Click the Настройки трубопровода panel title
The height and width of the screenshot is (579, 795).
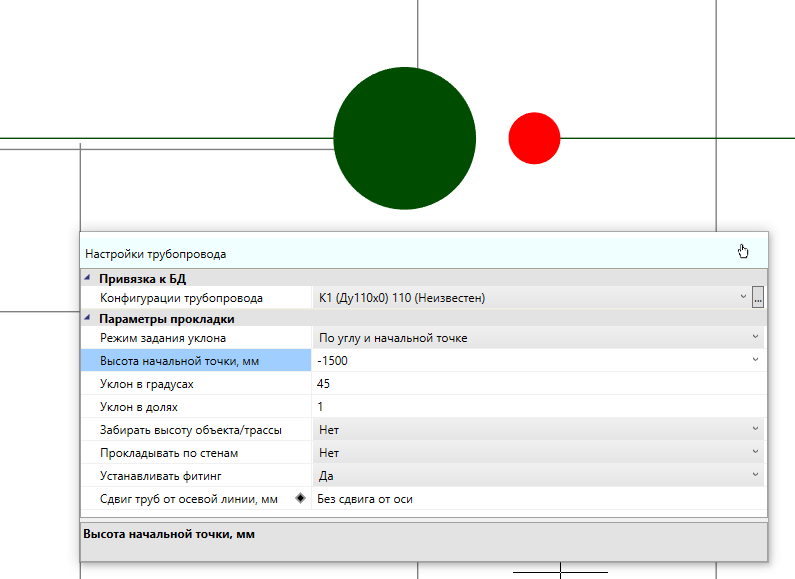pos(155,254)
